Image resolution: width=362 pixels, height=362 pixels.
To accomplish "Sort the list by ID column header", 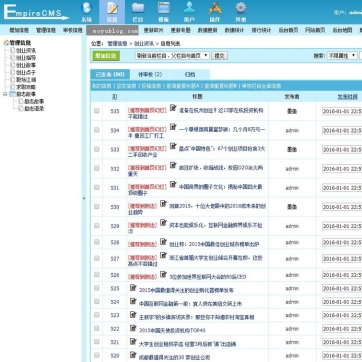I will [x=115, y=96].
